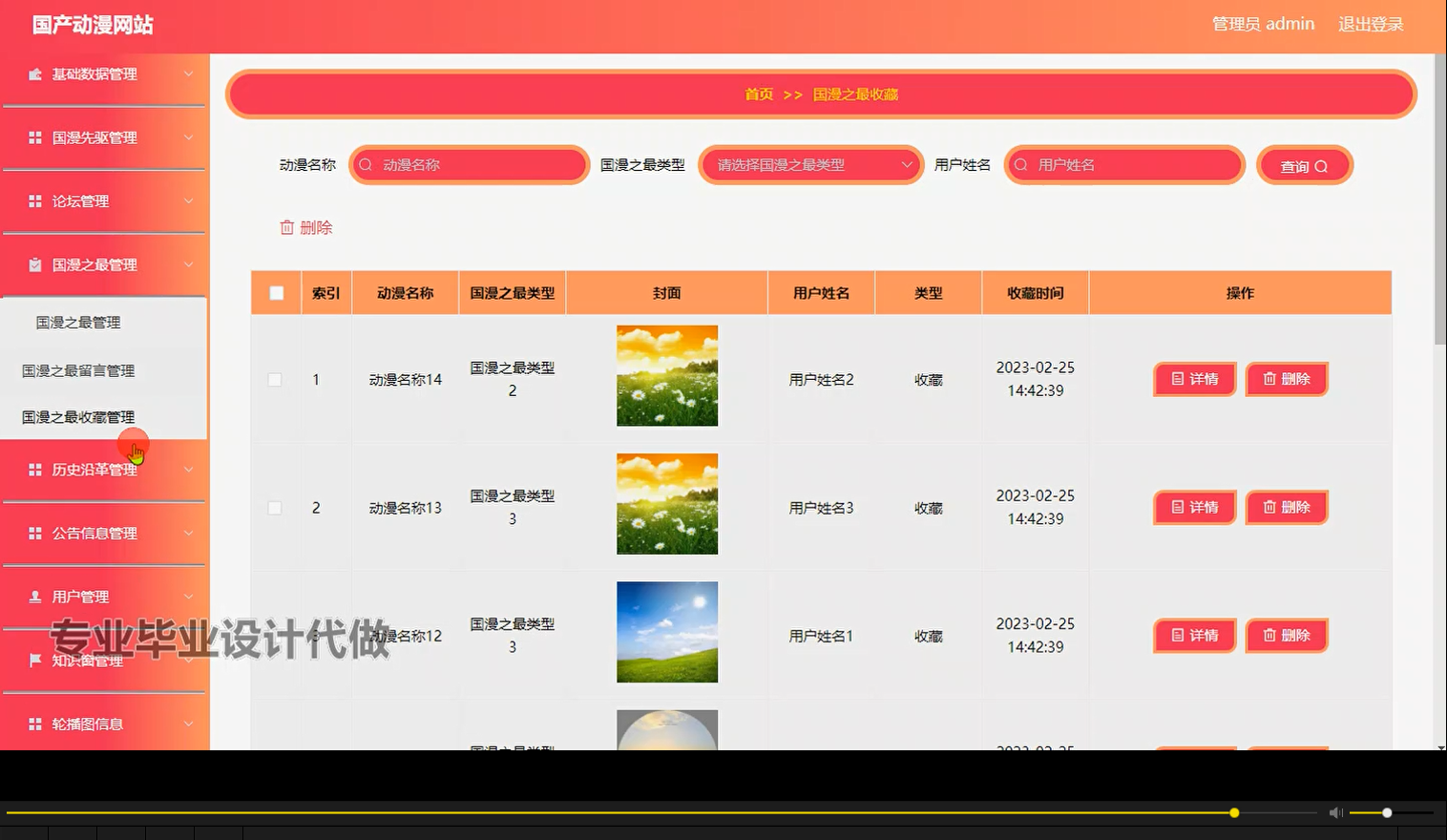Open the 请选择国漫之最类型 dropdown
Screen dimensions: 1447x840
(810, 165)
